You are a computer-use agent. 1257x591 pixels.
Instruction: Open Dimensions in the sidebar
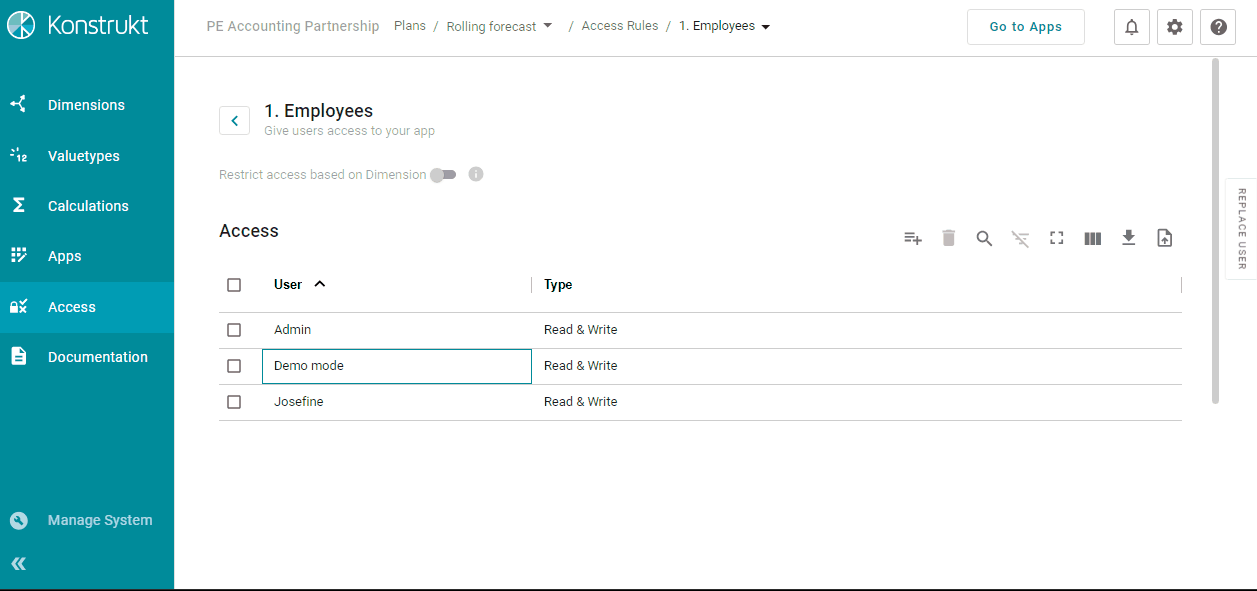pyautogui.click(x=86, y=105)
